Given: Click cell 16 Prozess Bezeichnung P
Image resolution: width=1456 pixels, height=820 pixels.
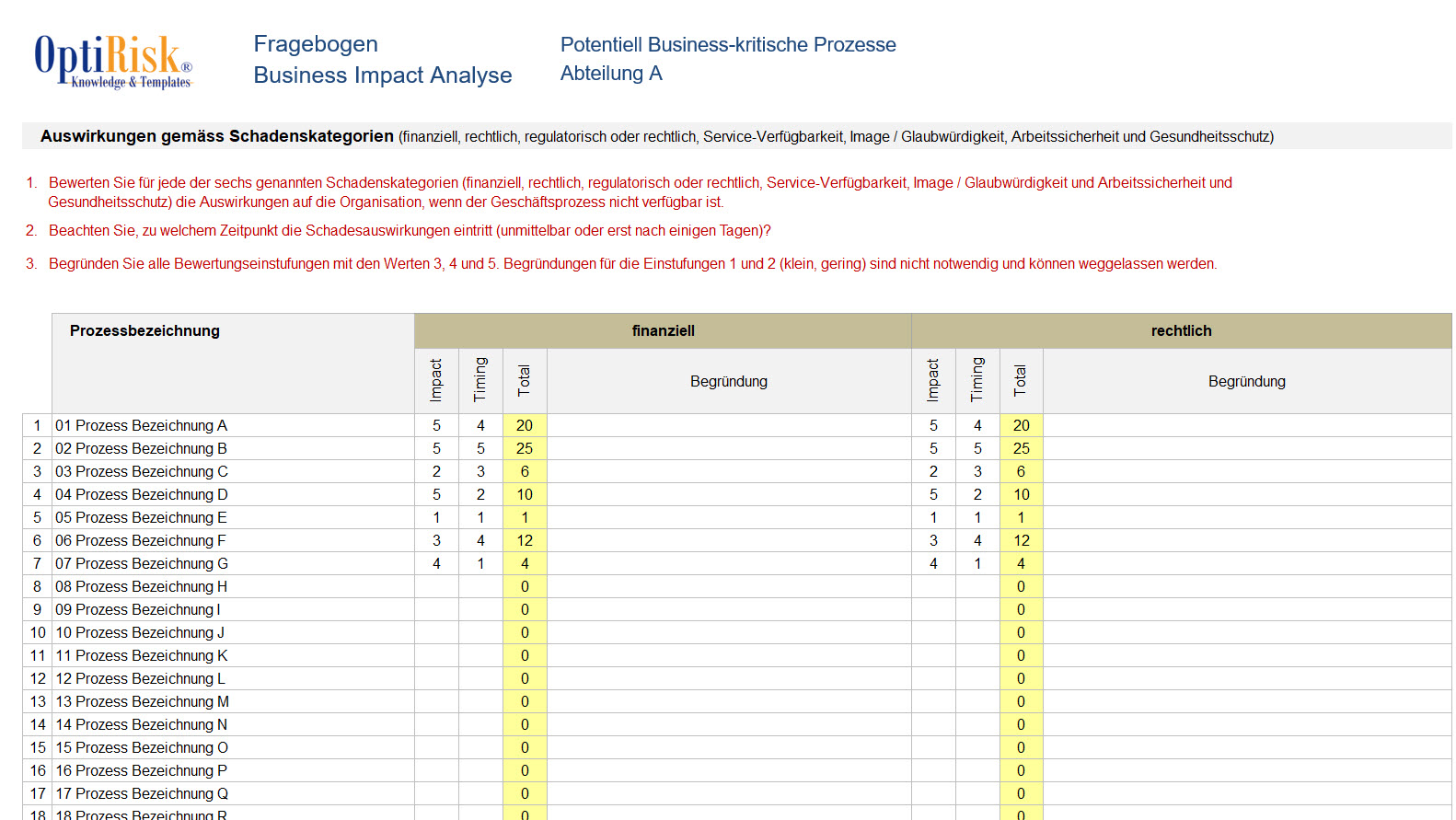Looking at the screenshot, I should click(233, 770).
